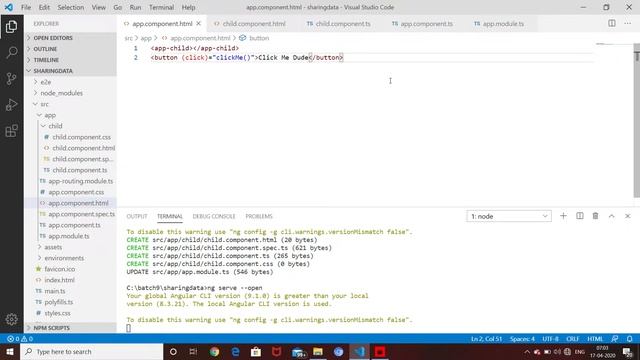Open the Selection menu

pos(71,7)
